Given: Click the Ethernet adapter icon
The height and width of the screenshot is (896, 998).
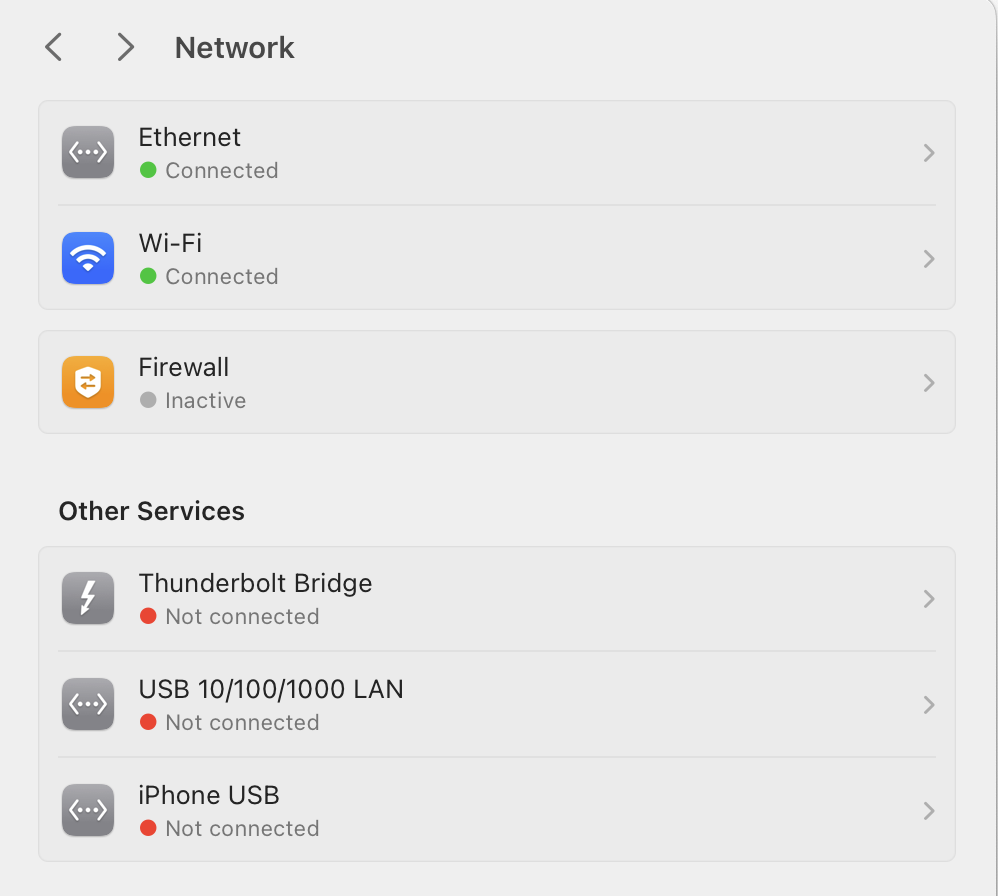Looking at the screenshot, I should (87, 152).
